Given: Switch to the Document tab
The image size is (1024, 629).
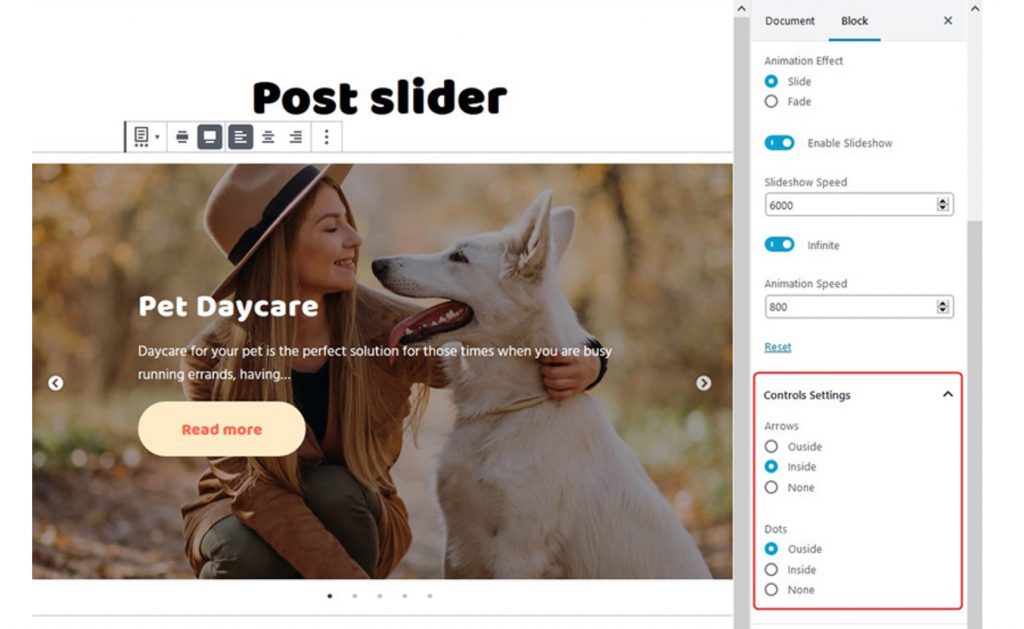Looking at the screenshot, I should [x=790, y=21].
